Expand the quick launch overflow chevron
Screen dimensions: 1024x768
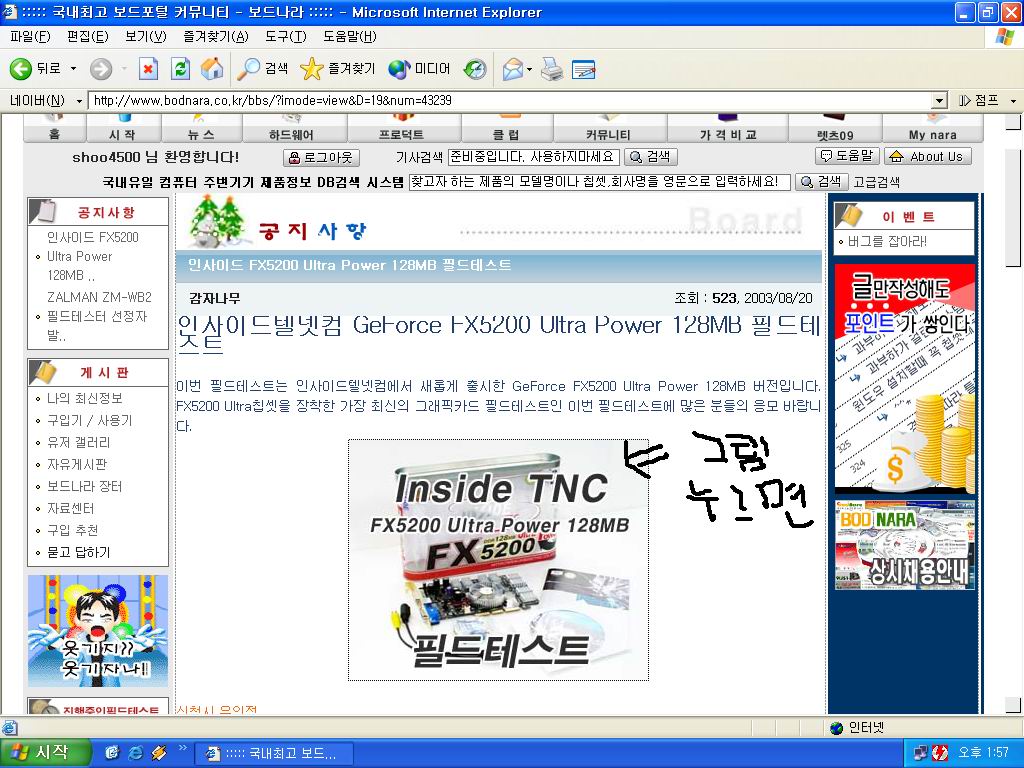point(182,748)
